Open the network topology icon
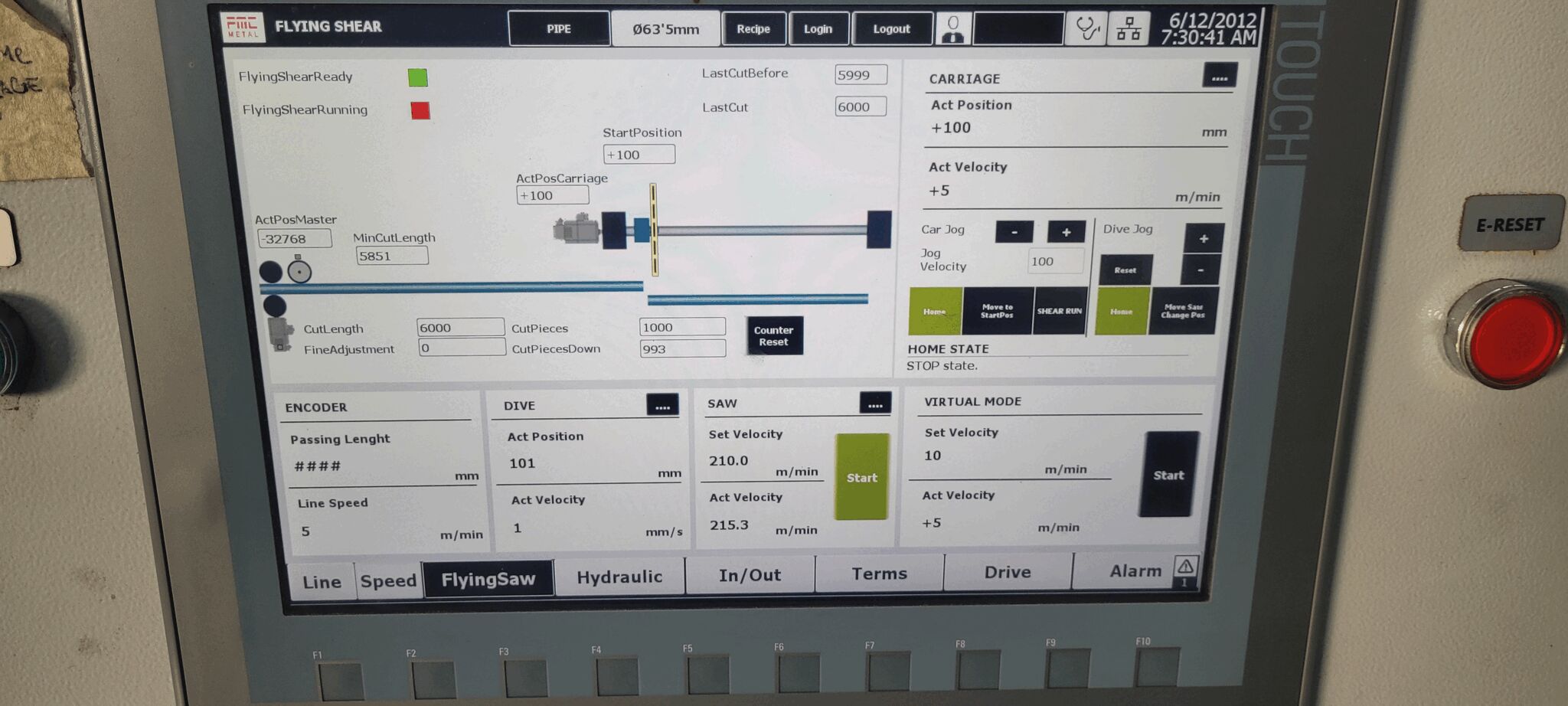Image resolution: width=1568 pixels, height=706 pixels. [1128, 29]
